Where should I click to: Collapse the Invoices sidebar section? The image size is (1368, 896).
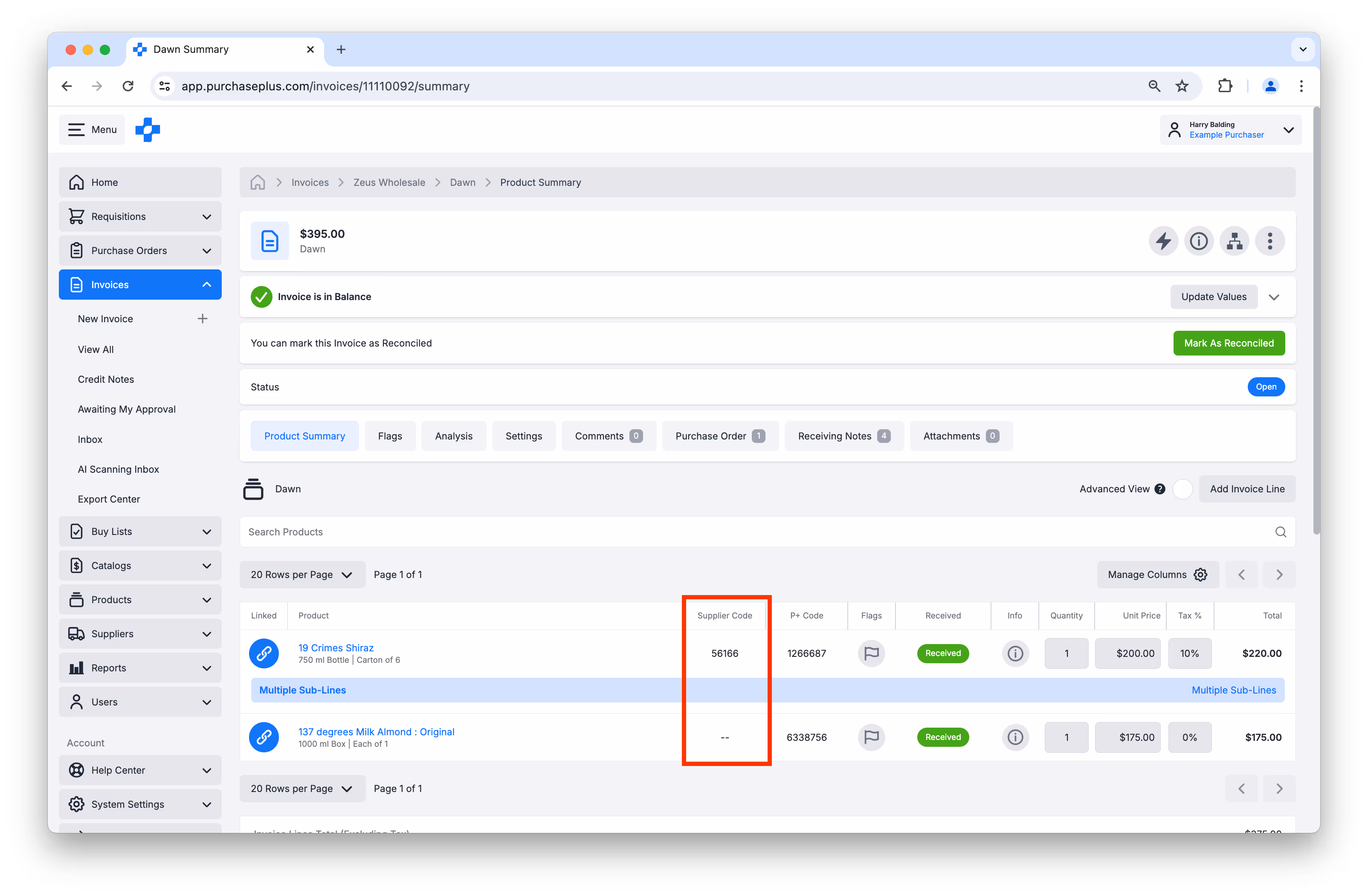click(206, 284)
